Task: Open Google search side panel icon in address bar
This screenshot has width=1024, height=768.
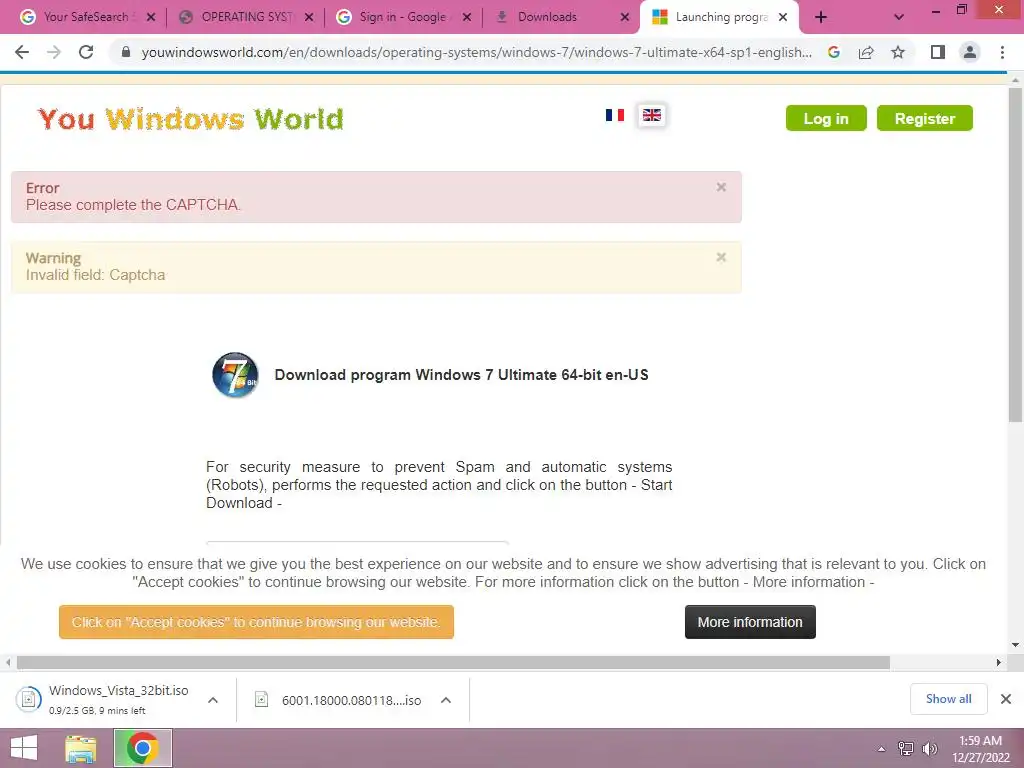Action: pos(833,52)
